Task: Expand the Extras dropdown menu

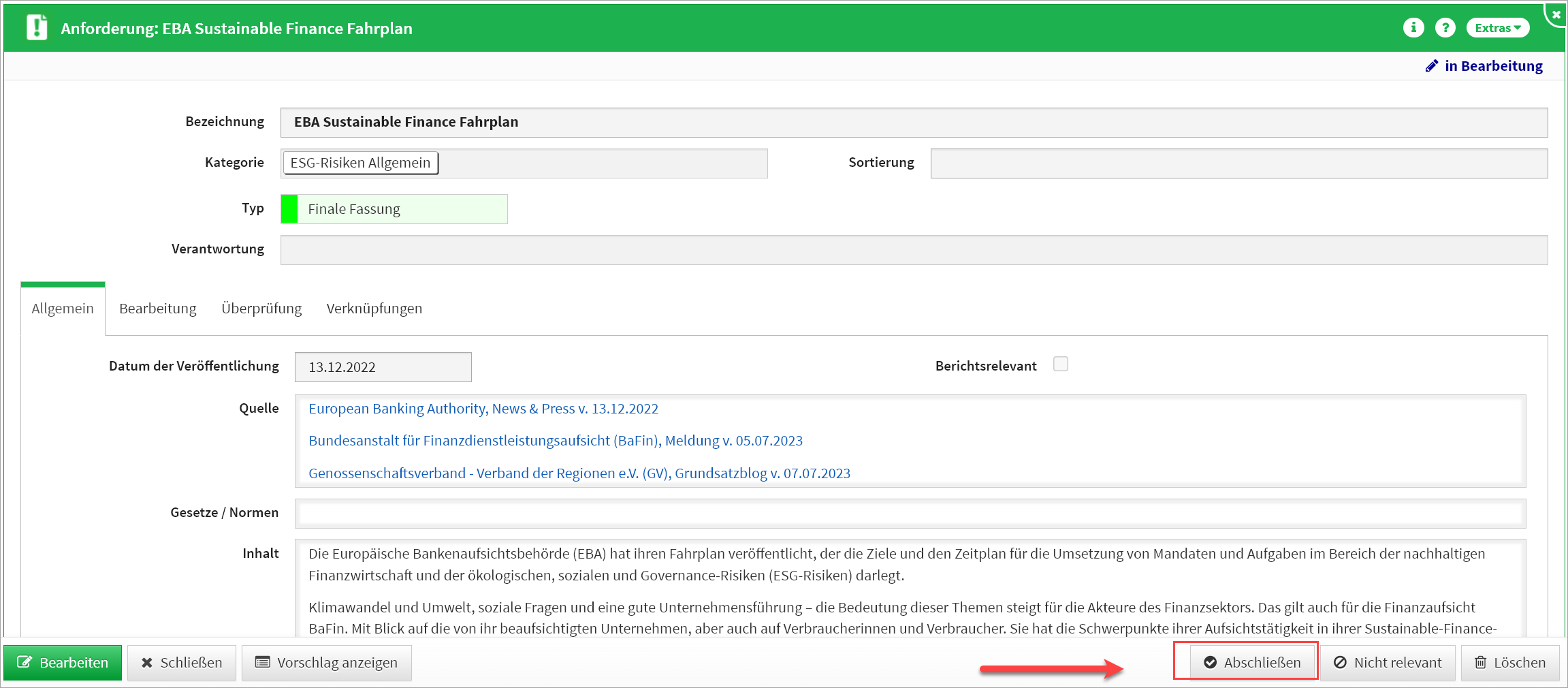Action: coord(1497,28)
